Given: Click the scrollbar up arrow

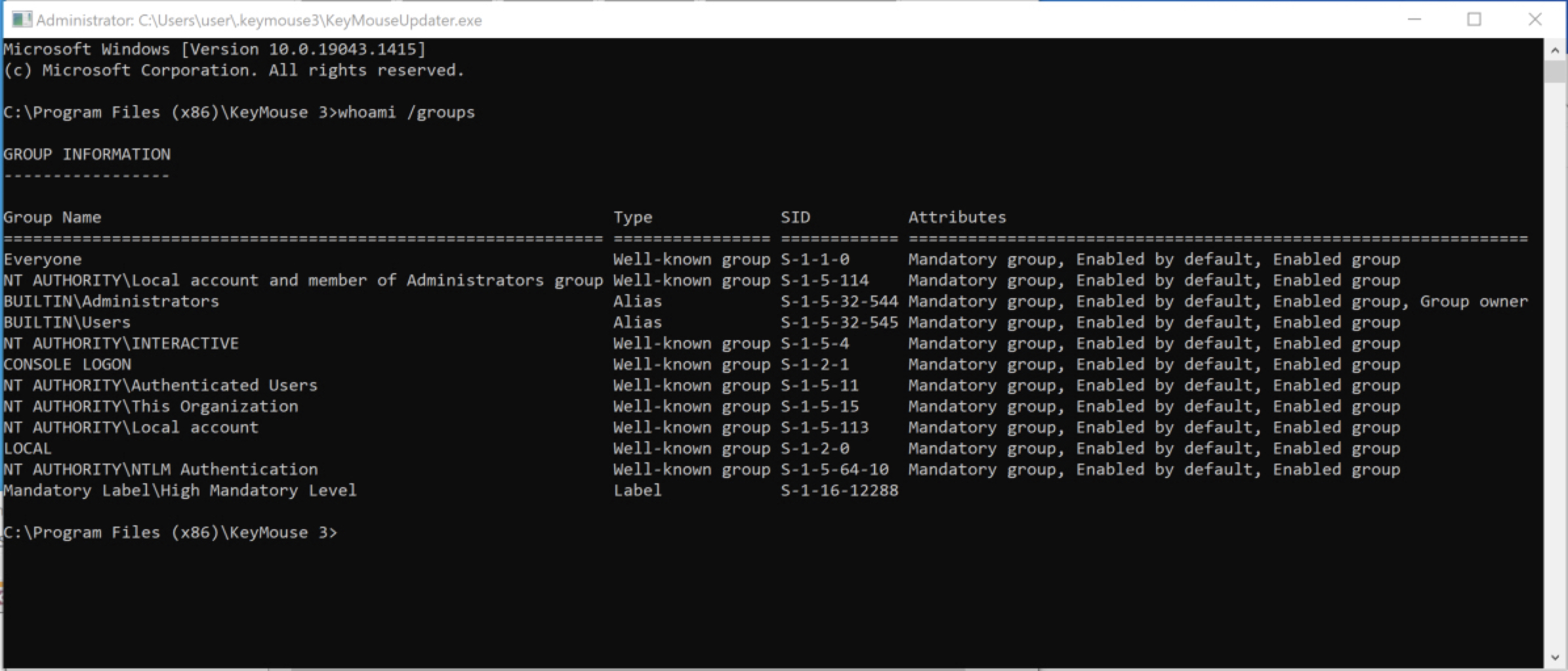Looking at the screenshot, I should pyautogui.click(x=1555, y=50).
